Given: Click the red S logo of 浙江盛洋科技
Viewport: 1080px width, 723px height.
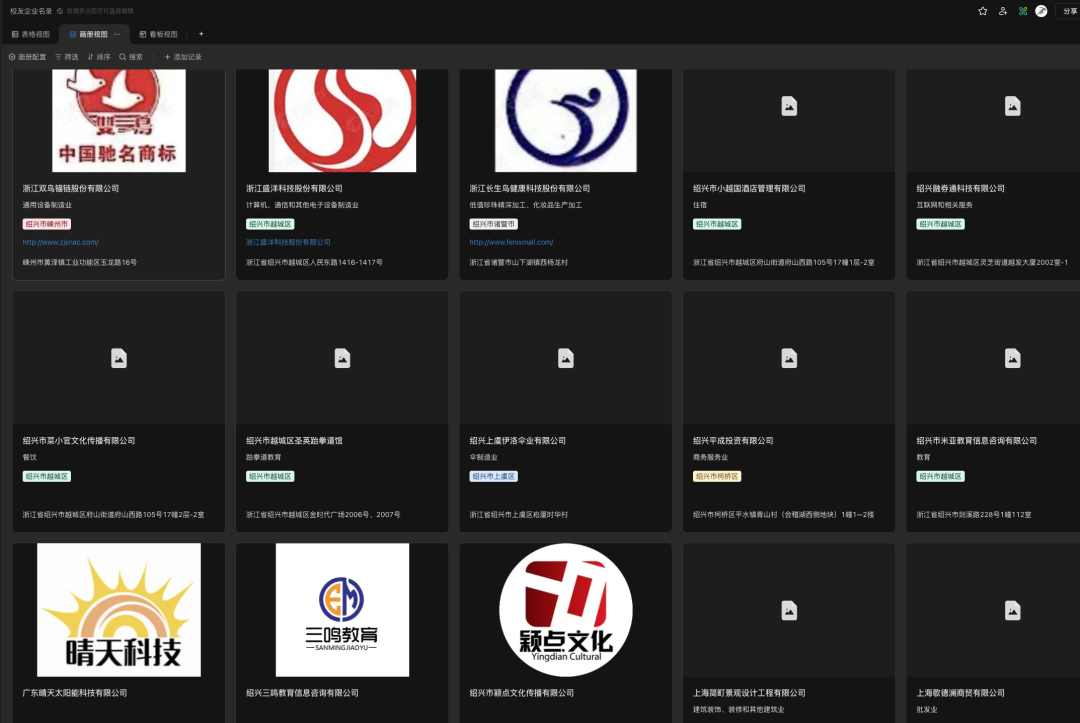Looking at the screenshot, I should point(342,120).
